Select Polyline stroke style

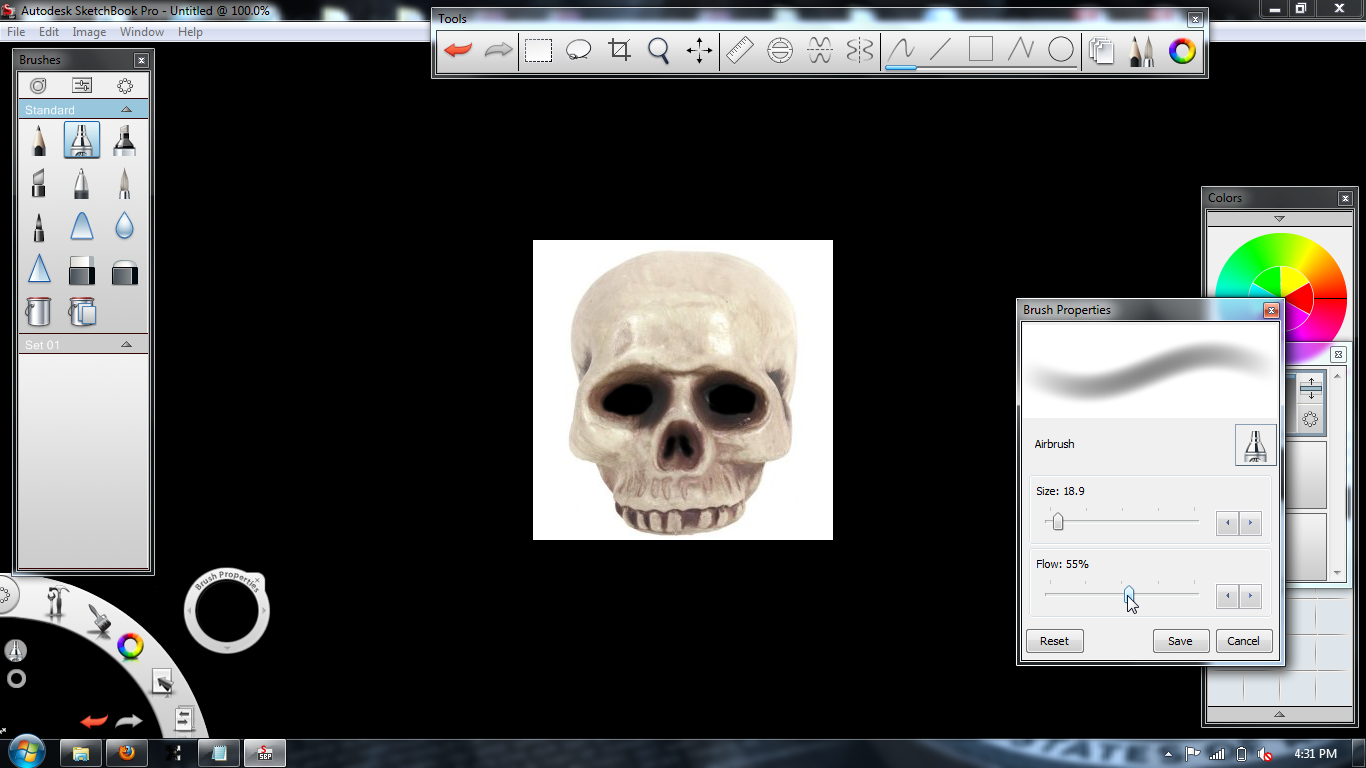(x=1020, y=50)
